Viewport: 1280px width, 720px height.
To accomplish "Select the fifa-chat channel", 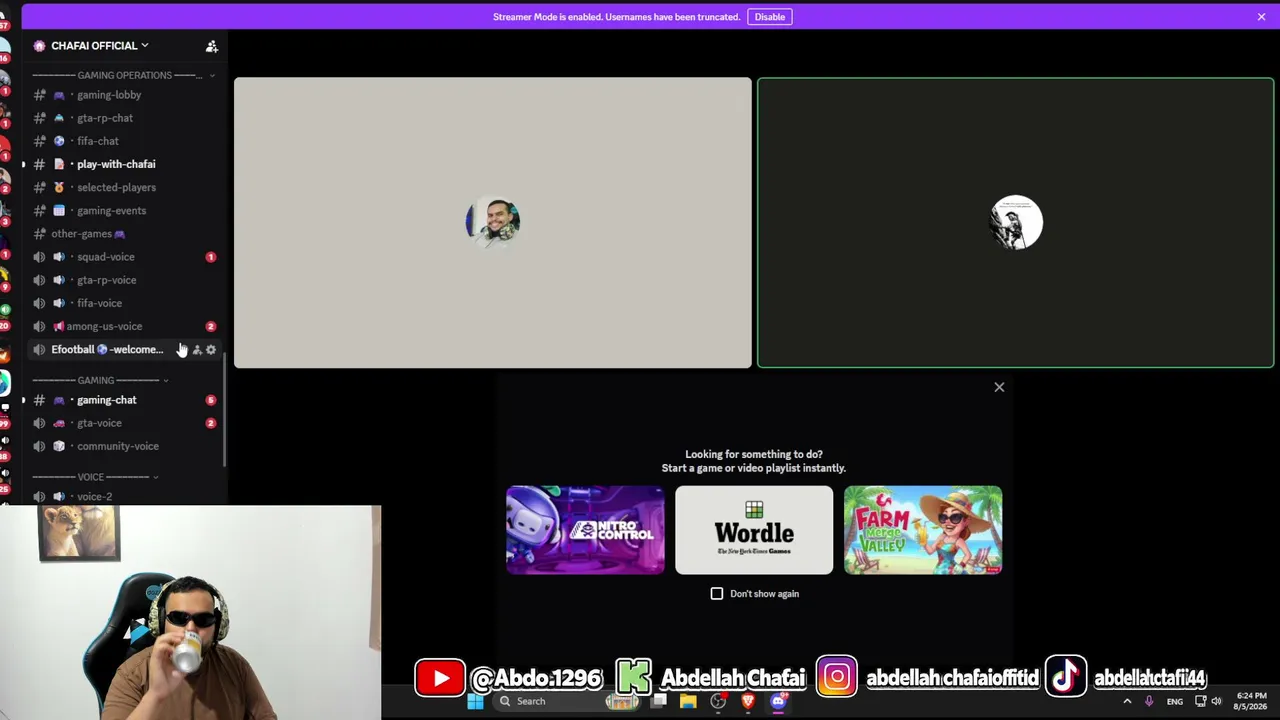I will click(x=125, y=141).
